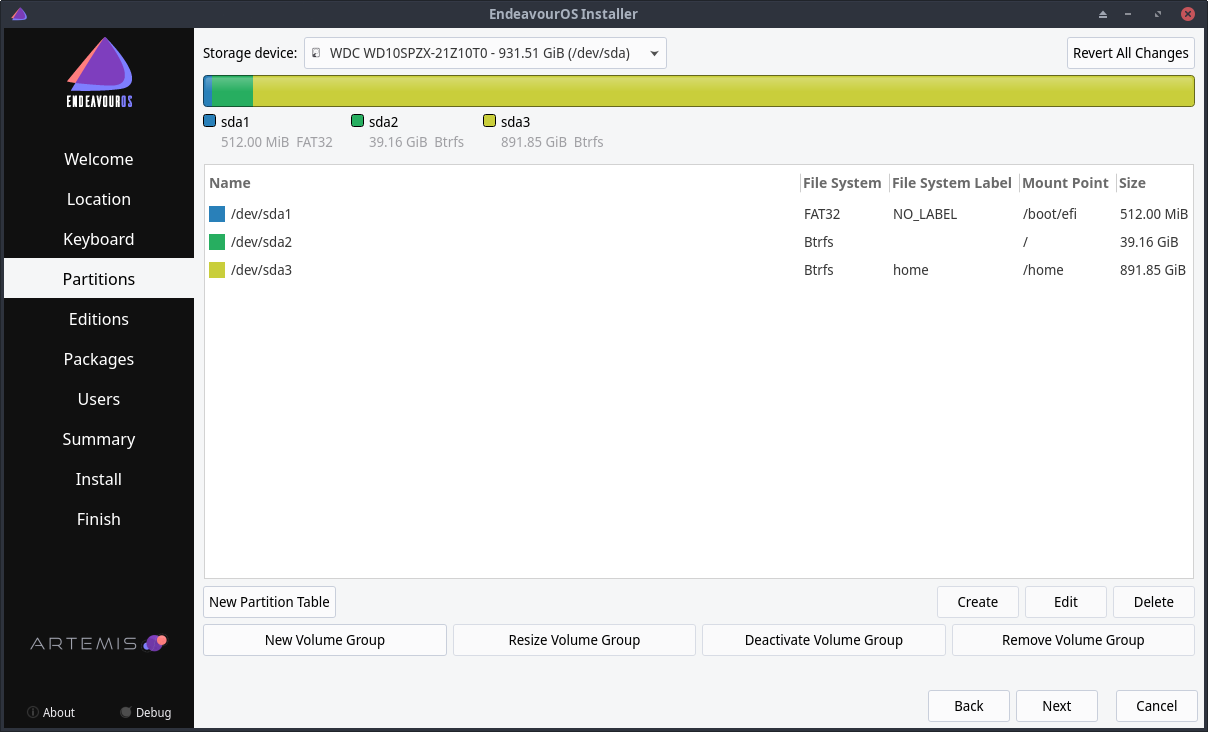1208x732 pixels.
Task: Click the drive icon inside the storage selector
Action: tap(317, 53)
